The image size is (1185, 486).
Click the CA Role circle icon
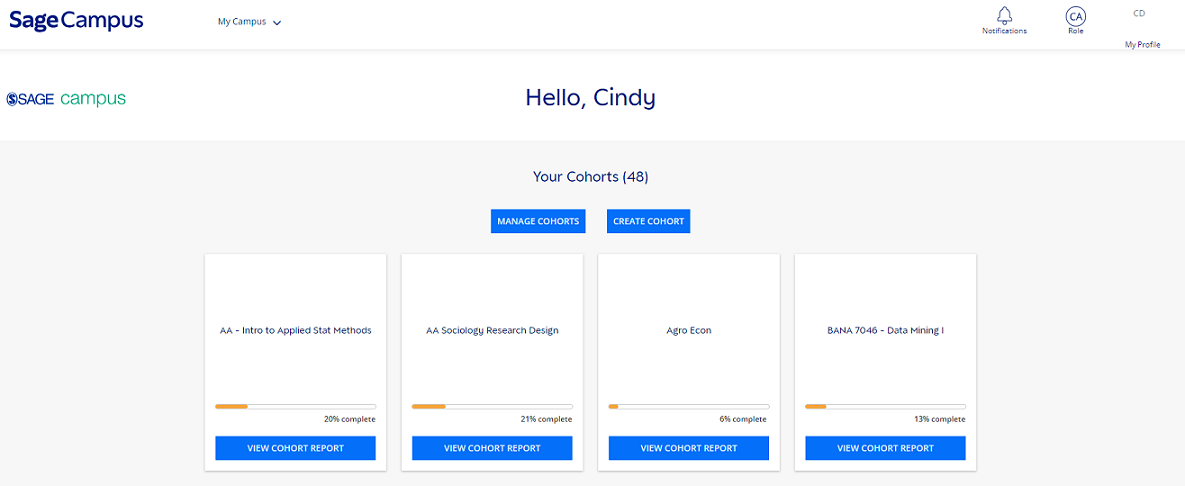coord(1075,16)
